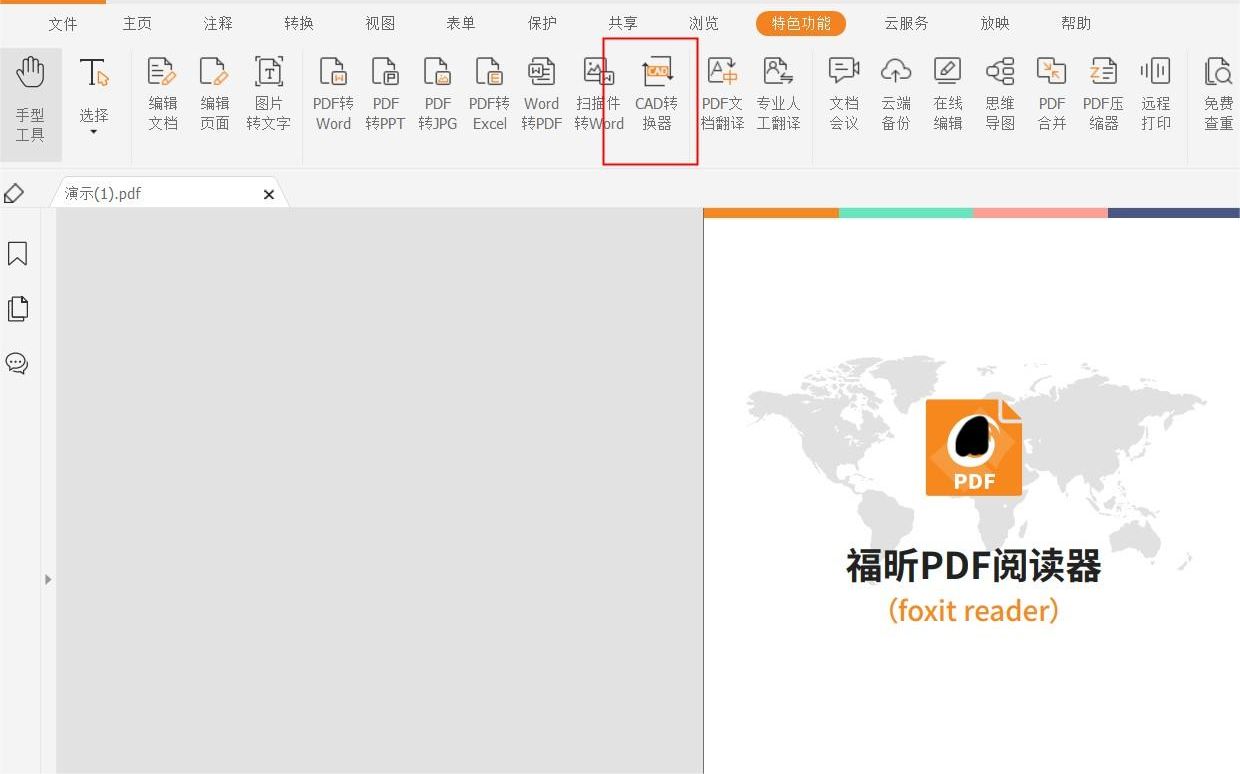Open the Word转PDF converter
Image resolution: width=1240 pixels, height=774 pixels.
[x=541, y=95]
